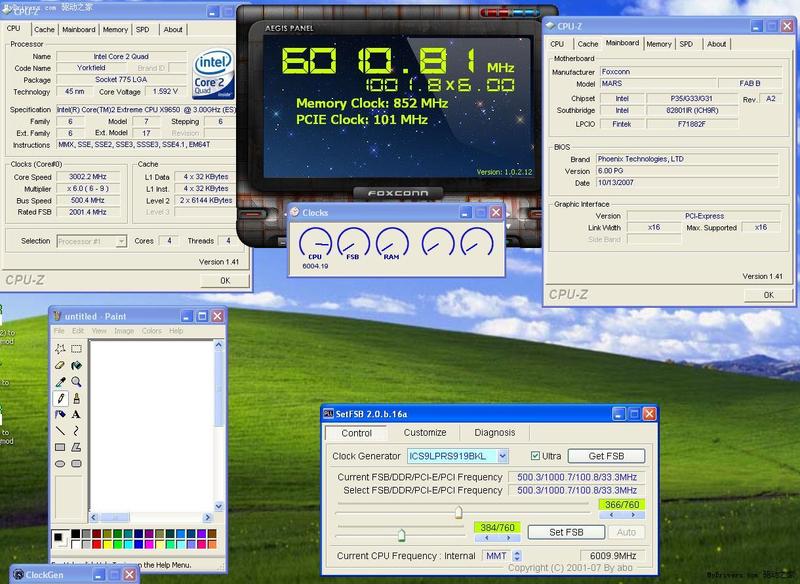Pick the Rectangle shape tool in Paint
800x584 pixels.
pyautogui.click(x=60, y=447)
